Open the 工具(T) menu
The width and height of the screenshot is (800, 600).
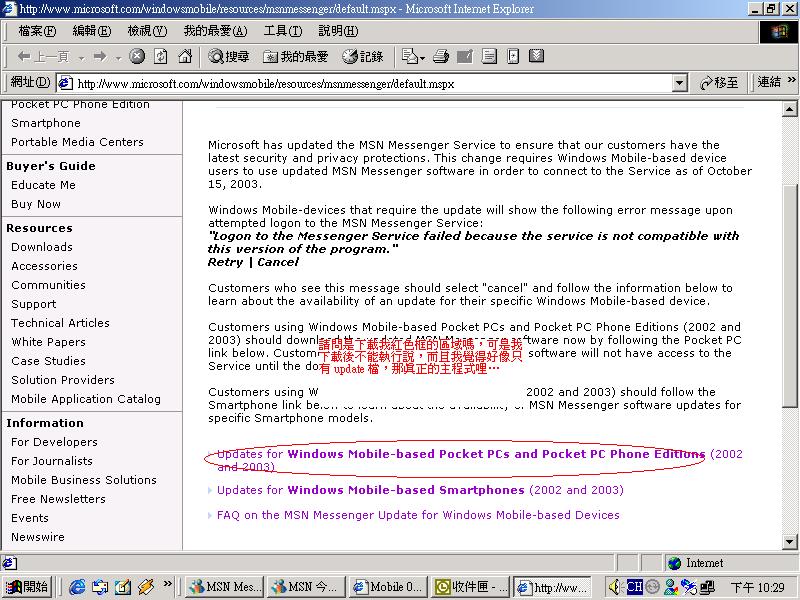[x=283, y=31]
